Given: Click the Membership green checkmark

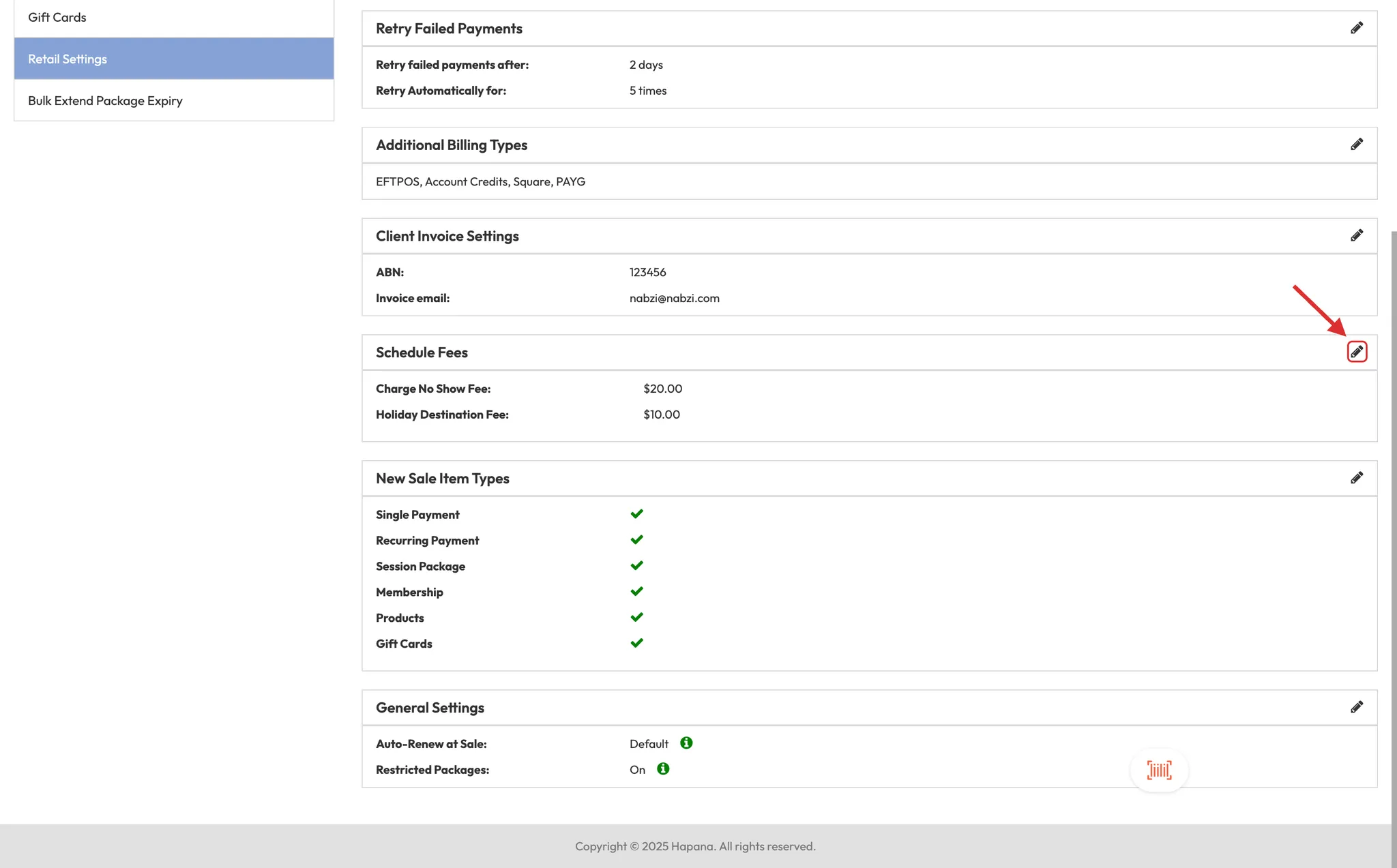Looking at the screenshot, I should (636, 591).
